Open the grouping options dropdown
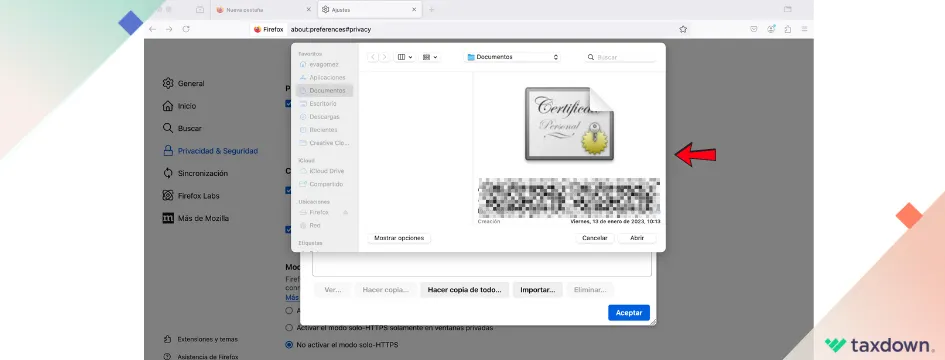Screen dimensions: 945x360 point(430,57)
